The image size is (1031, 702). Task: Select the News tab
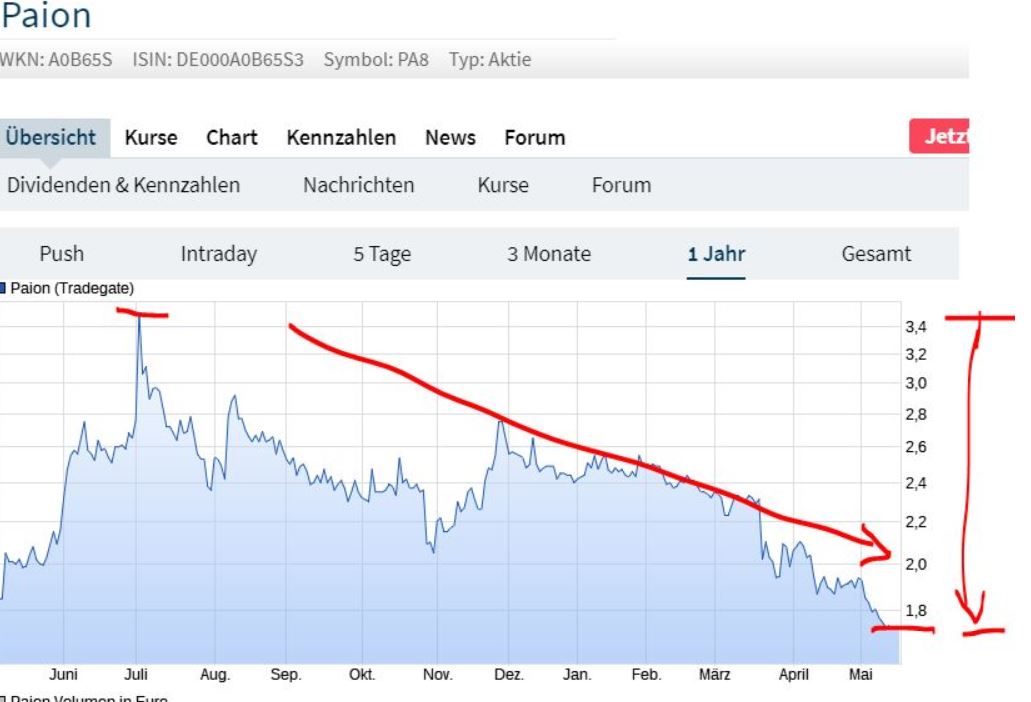pyautogui.click(x=450, y=138)
